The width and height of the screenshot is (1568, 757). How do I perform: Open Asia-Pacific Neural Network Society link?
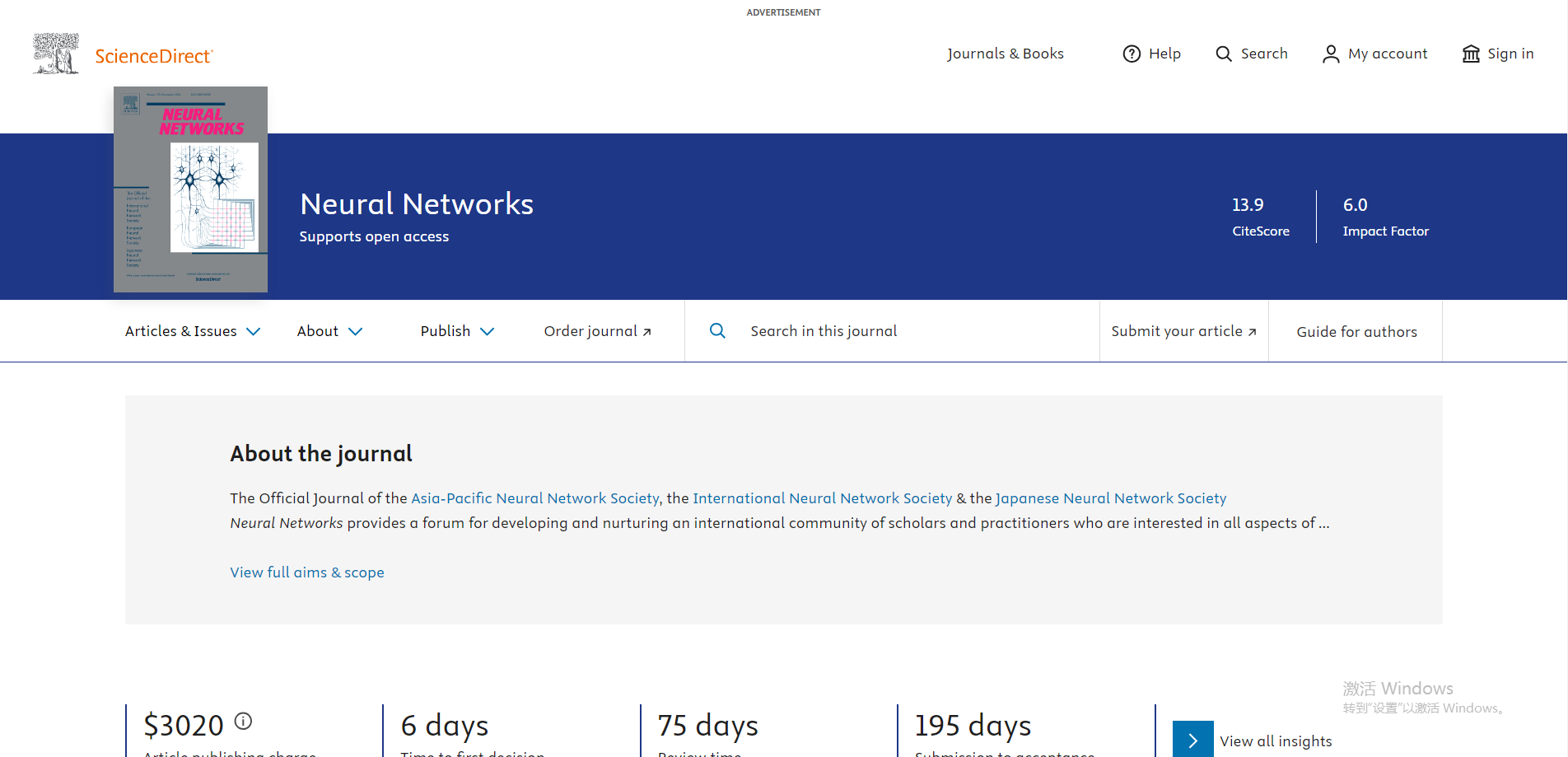(x=535, y=498)
